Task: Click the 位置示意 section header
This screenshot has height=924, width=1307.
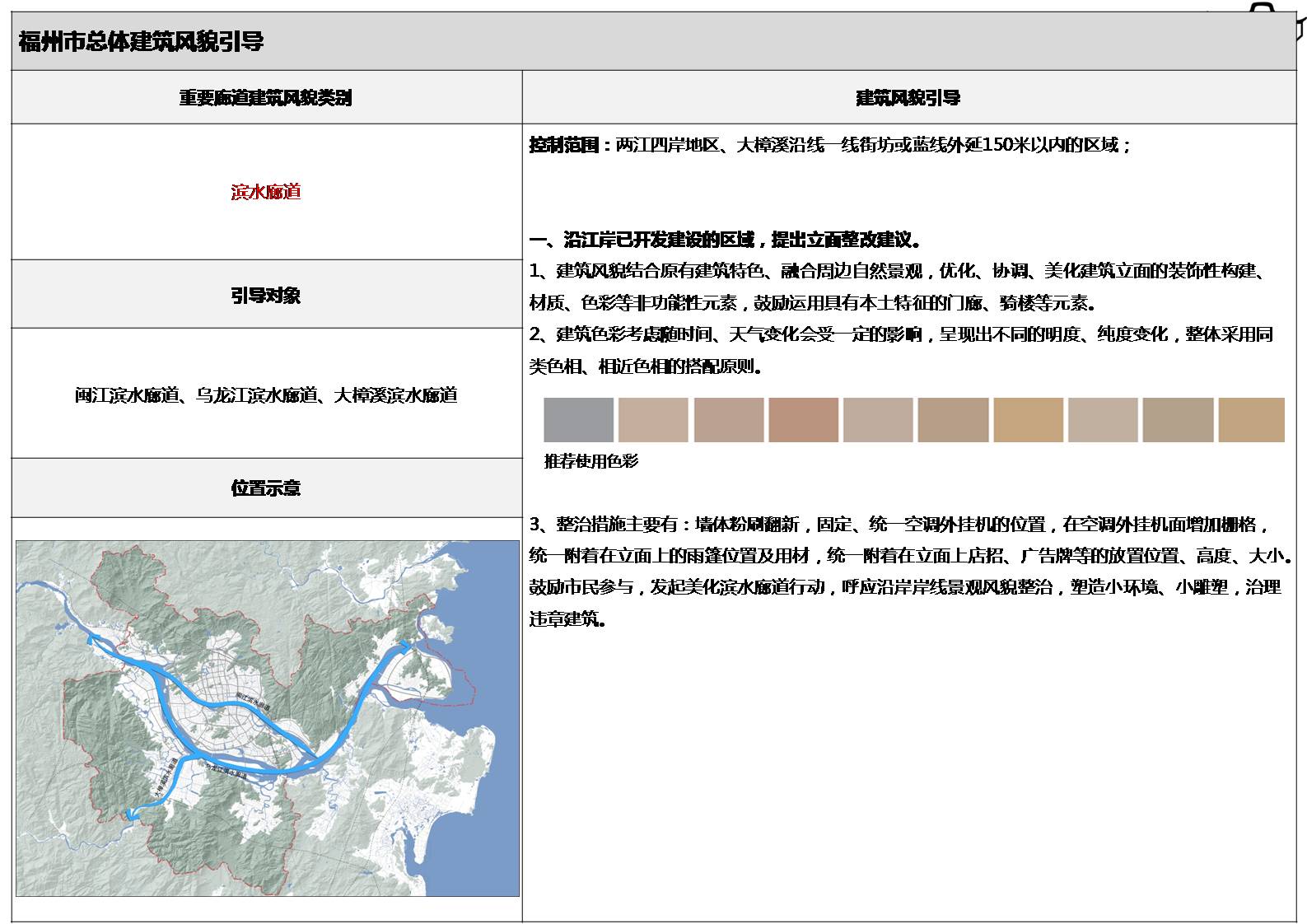Action: point(265,488)
